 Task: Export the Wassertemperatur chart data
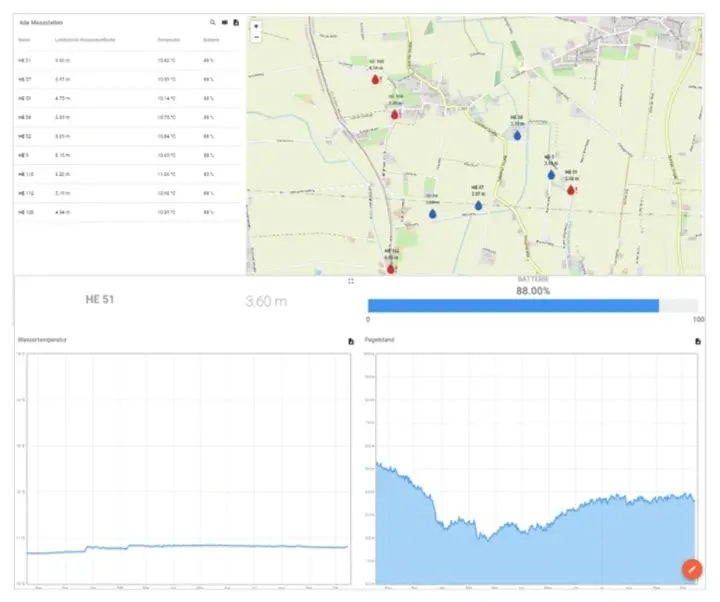coord(351,341)
